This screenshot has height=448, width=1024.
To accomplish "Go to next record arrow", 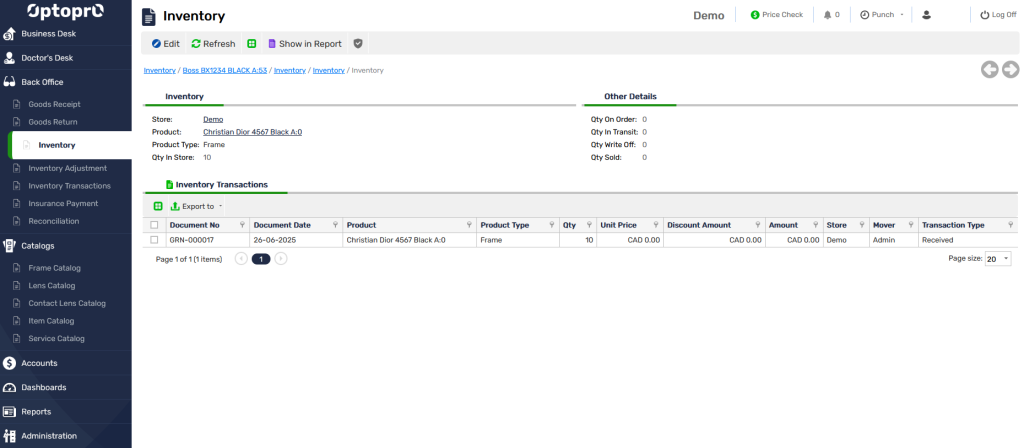I will click(1010, 69).
